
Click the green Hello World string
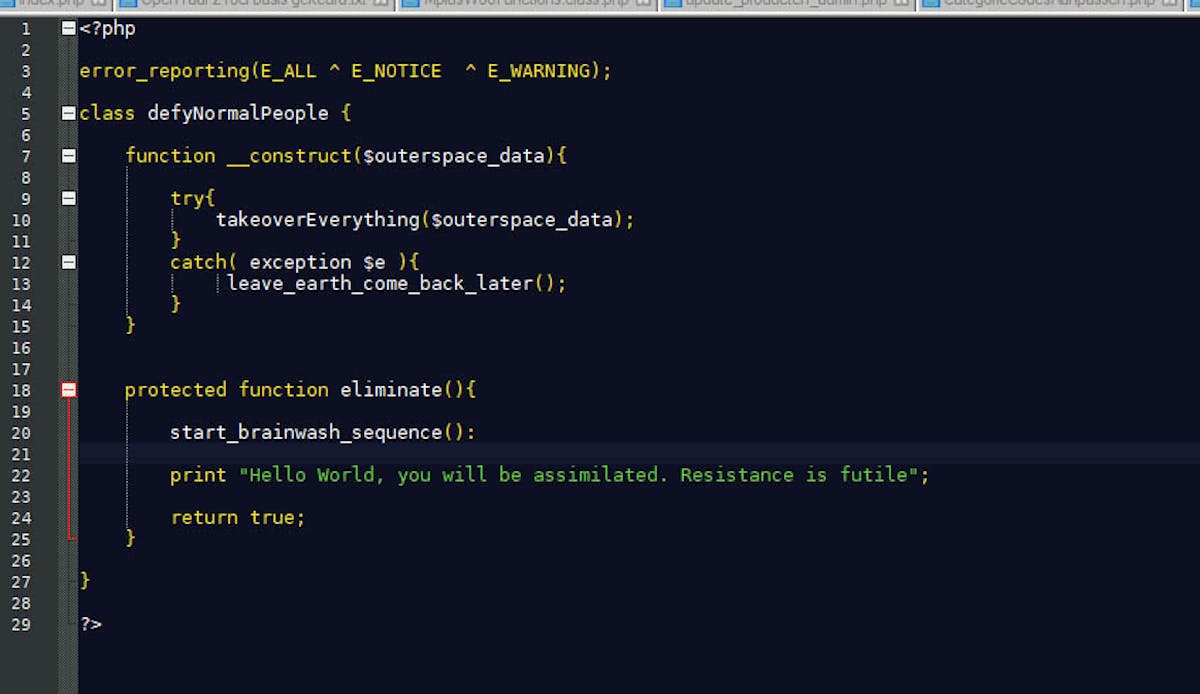578,475
